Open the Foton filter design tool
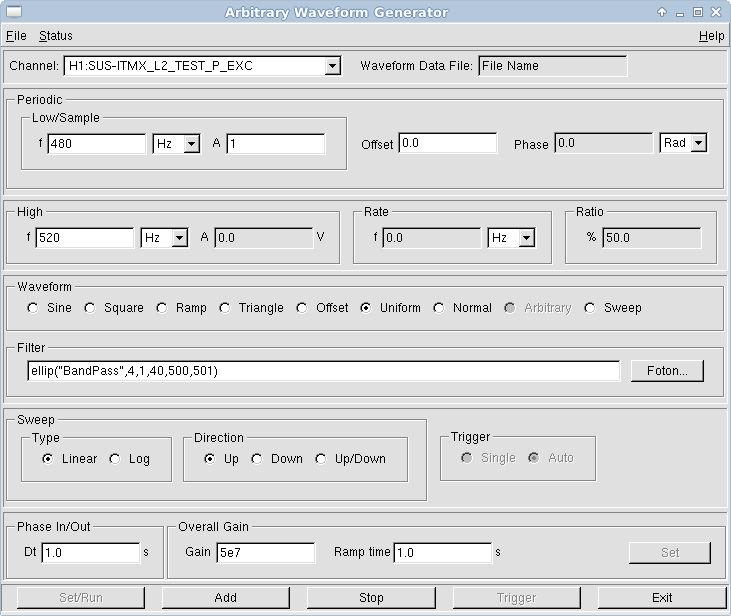The width and height of the screenshot is (731, 616). [x=667, y=371]
